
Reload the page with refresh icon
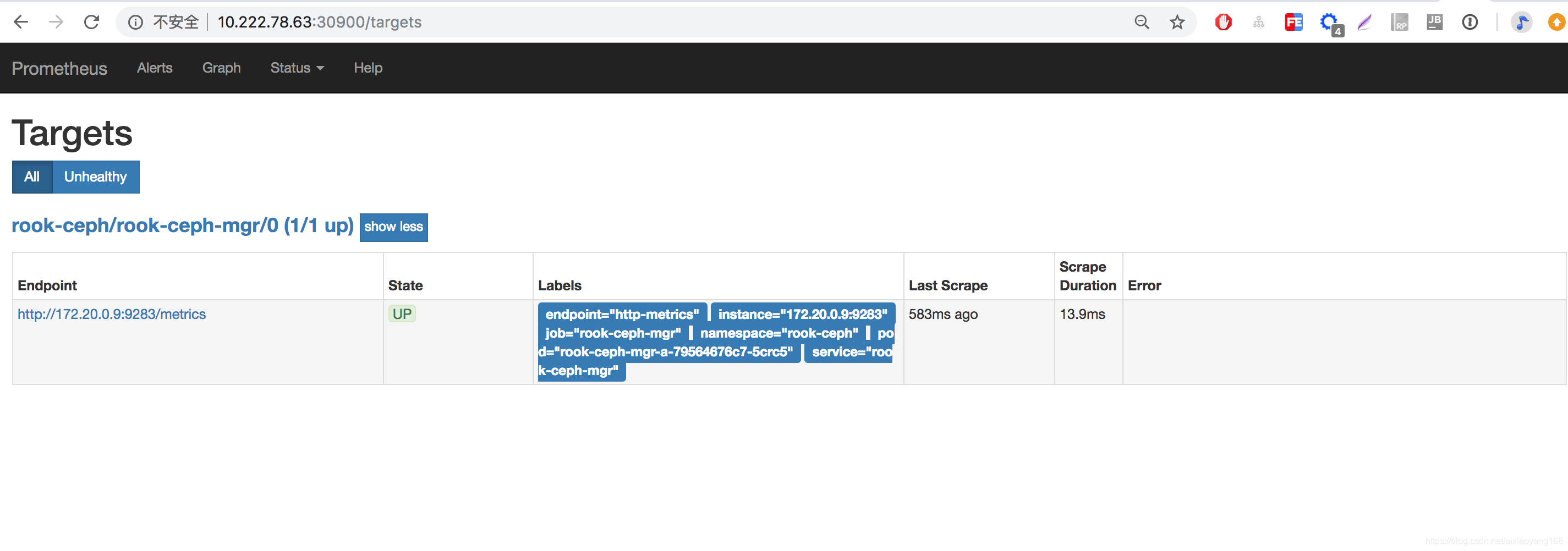(91, 23)
